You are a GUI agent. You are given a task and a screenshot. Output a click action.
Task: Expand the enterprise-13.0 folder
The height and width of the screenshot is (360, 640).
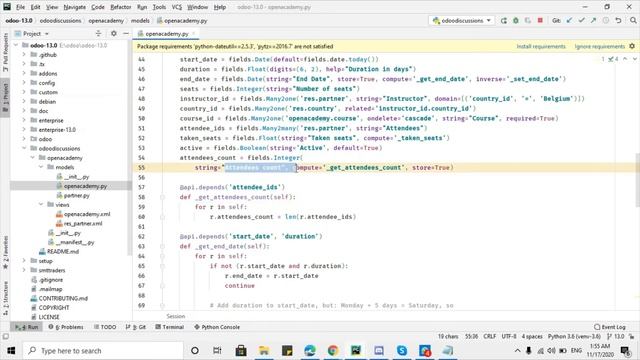pos(24,130)
